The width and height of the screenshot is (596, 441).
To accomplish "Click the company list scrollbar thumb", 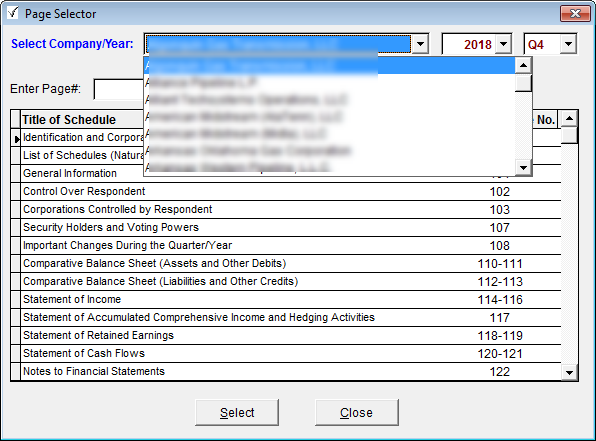I will click(523, 83).
